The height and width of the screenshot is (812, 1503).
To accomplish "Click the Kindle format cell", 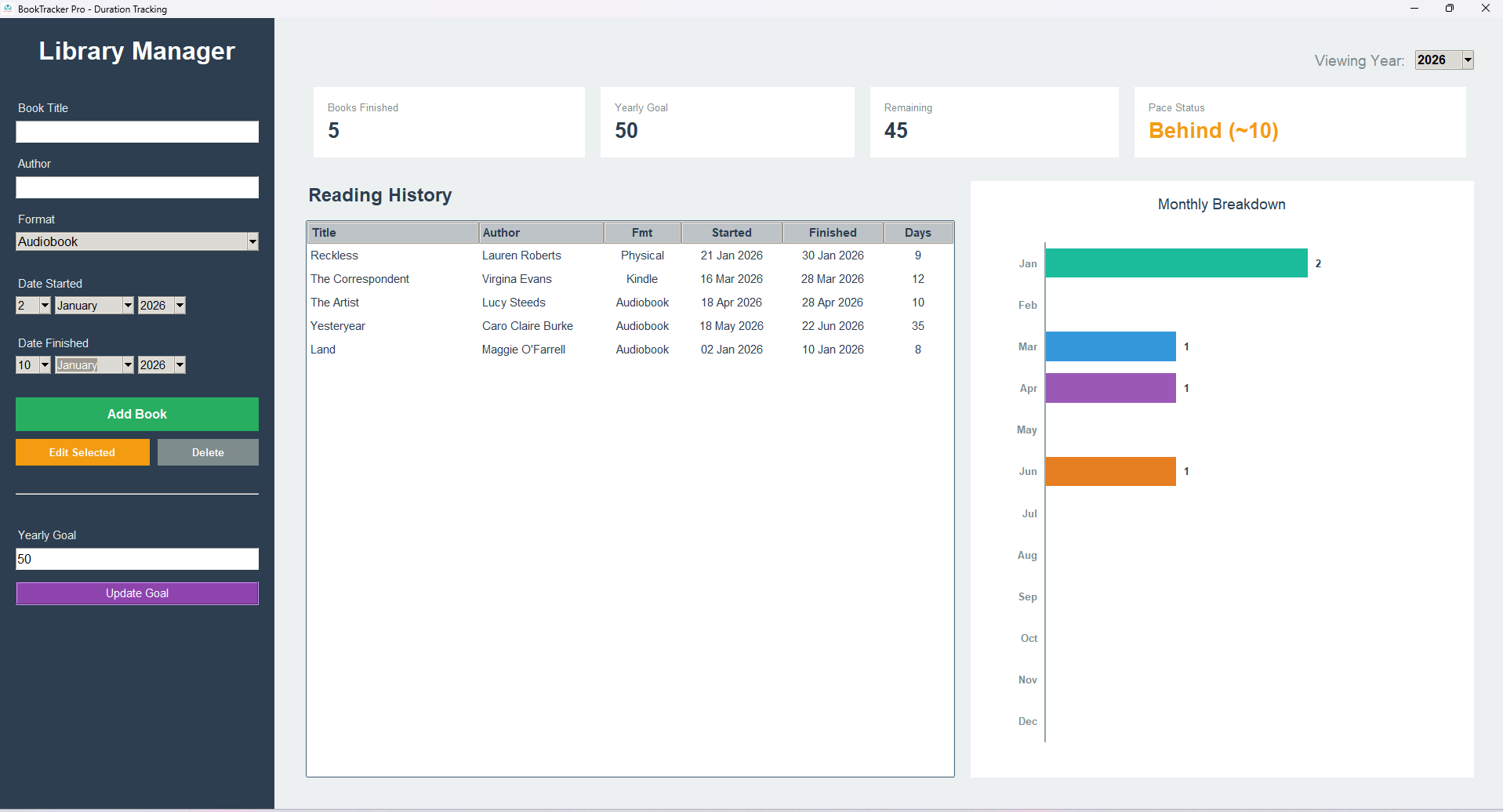I will tap(642, 279).
